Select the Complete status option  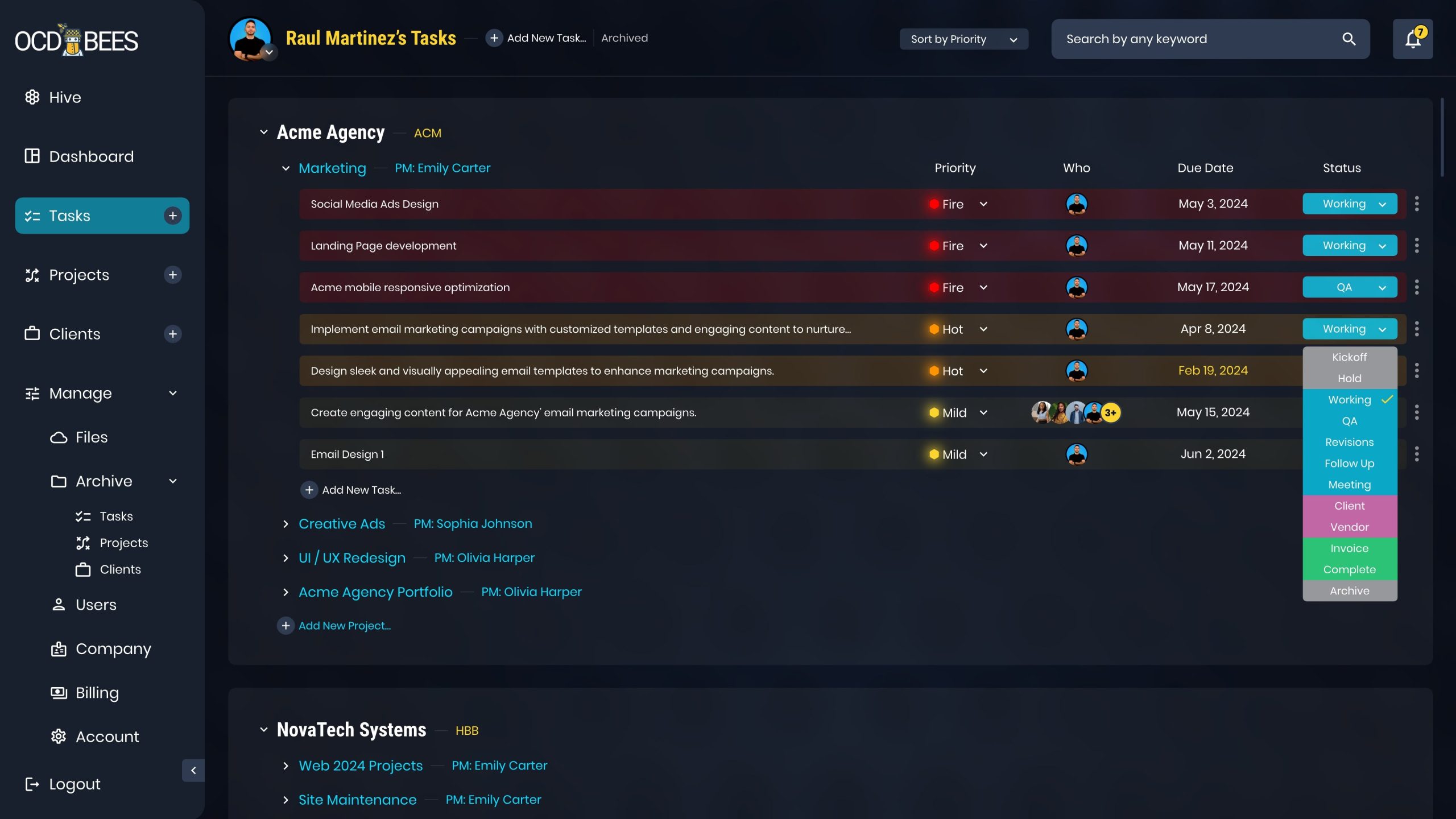1349,569
